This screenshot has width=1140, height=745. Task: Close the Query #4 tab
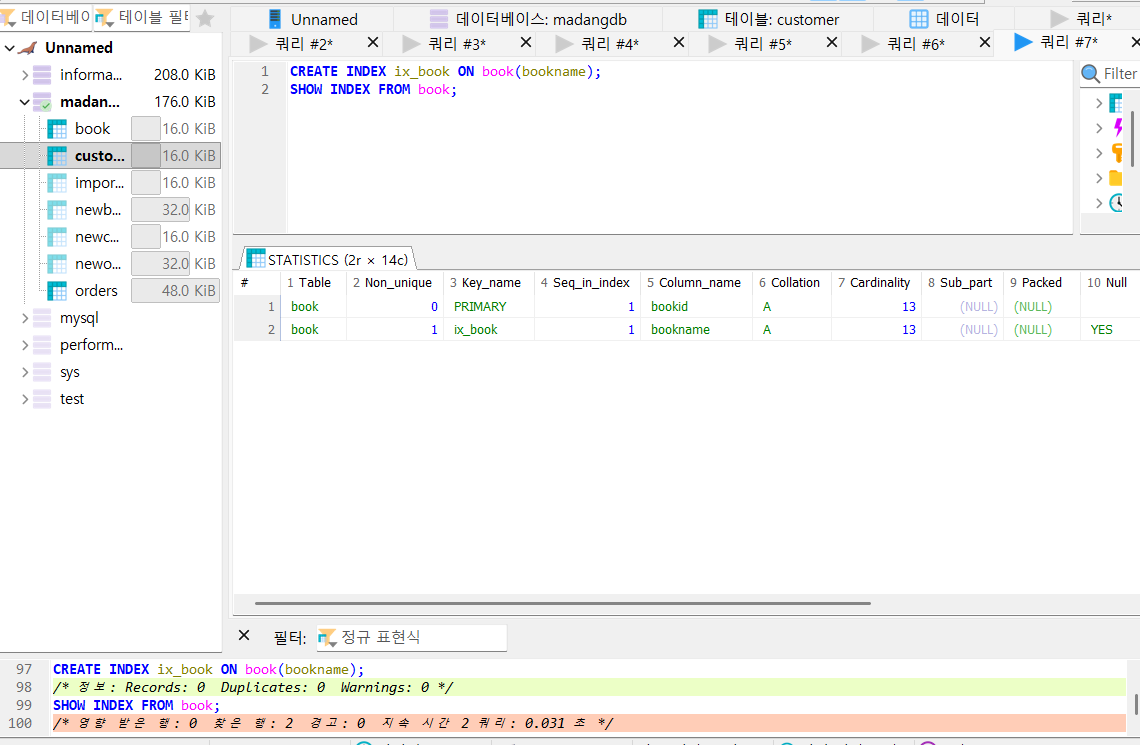[x=678, y=42]
